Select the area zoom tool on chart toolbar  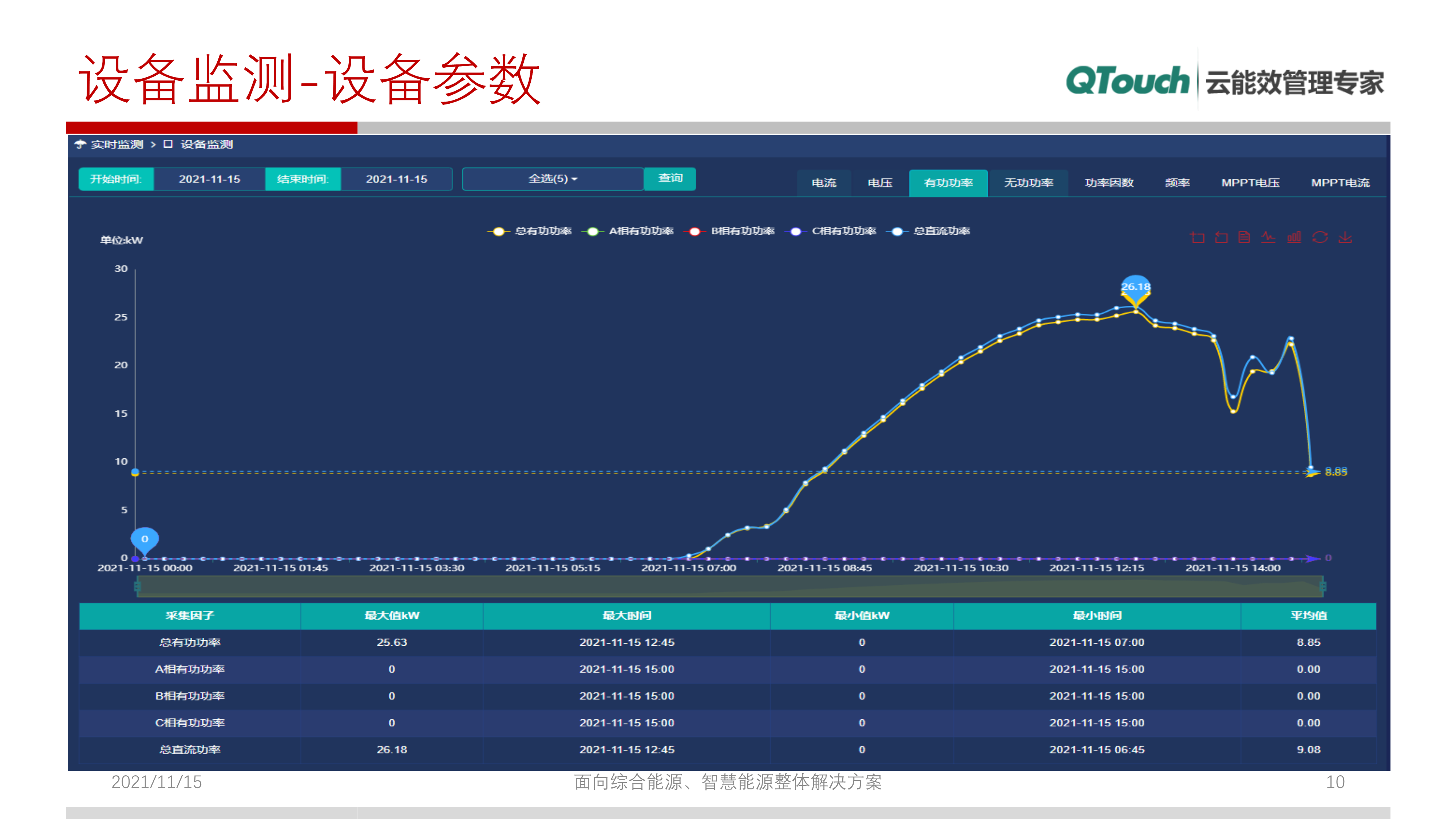(x=1197, y=238)
